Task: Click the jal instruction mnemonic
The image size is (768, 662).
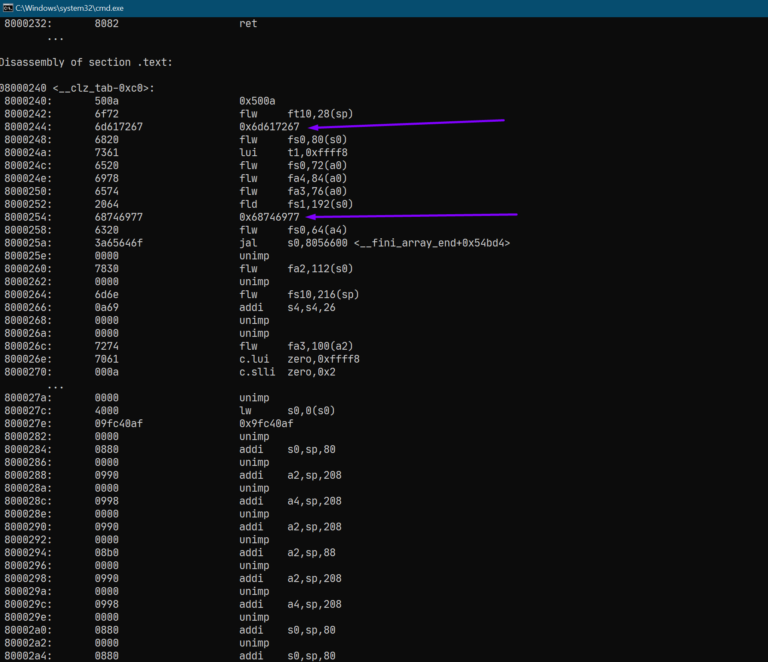Action: (x=248, y=243)
